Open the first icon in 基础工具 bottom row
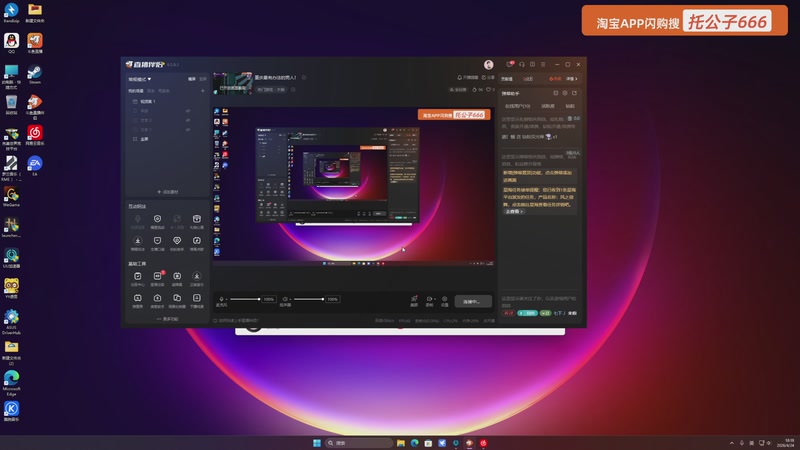Viewport: 800px width, 450px height. pos(138,301)
